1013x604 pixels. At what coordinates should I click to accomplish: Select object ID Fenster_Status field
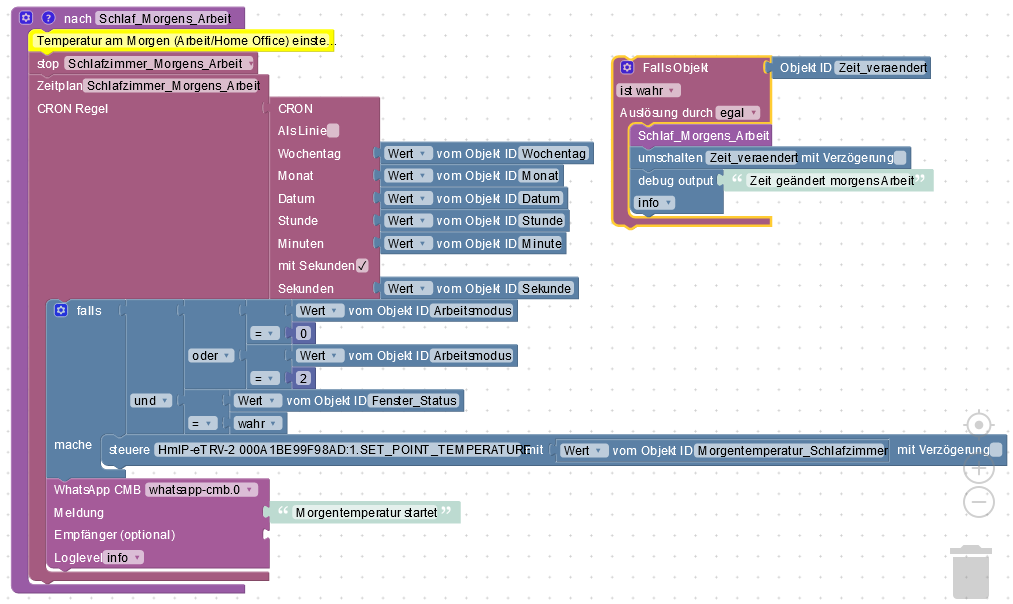[414, 401]
